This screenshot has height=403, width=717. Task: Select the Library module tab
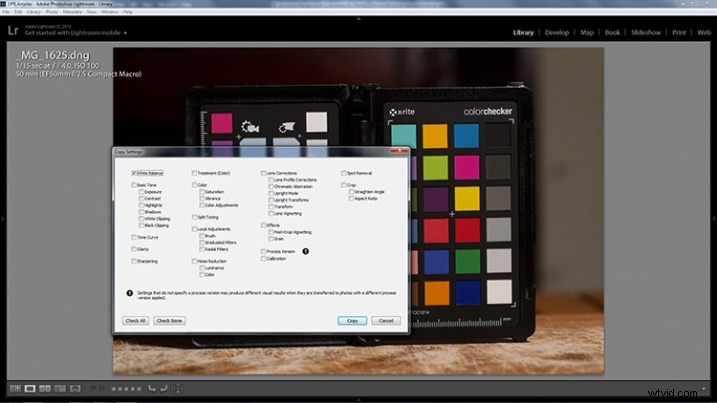pyautogui.click(x=523, y=32)
